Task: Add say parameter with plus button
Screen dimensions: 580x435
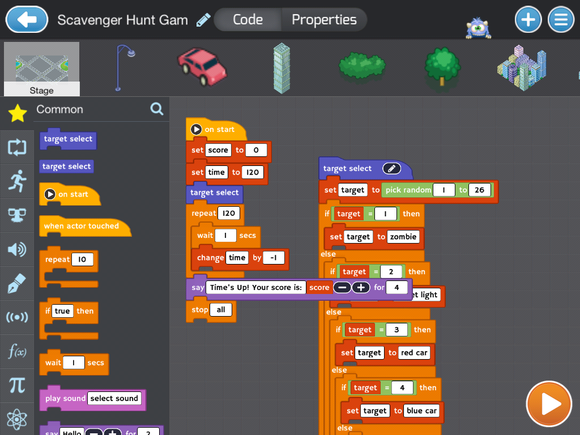Action: 361,287
